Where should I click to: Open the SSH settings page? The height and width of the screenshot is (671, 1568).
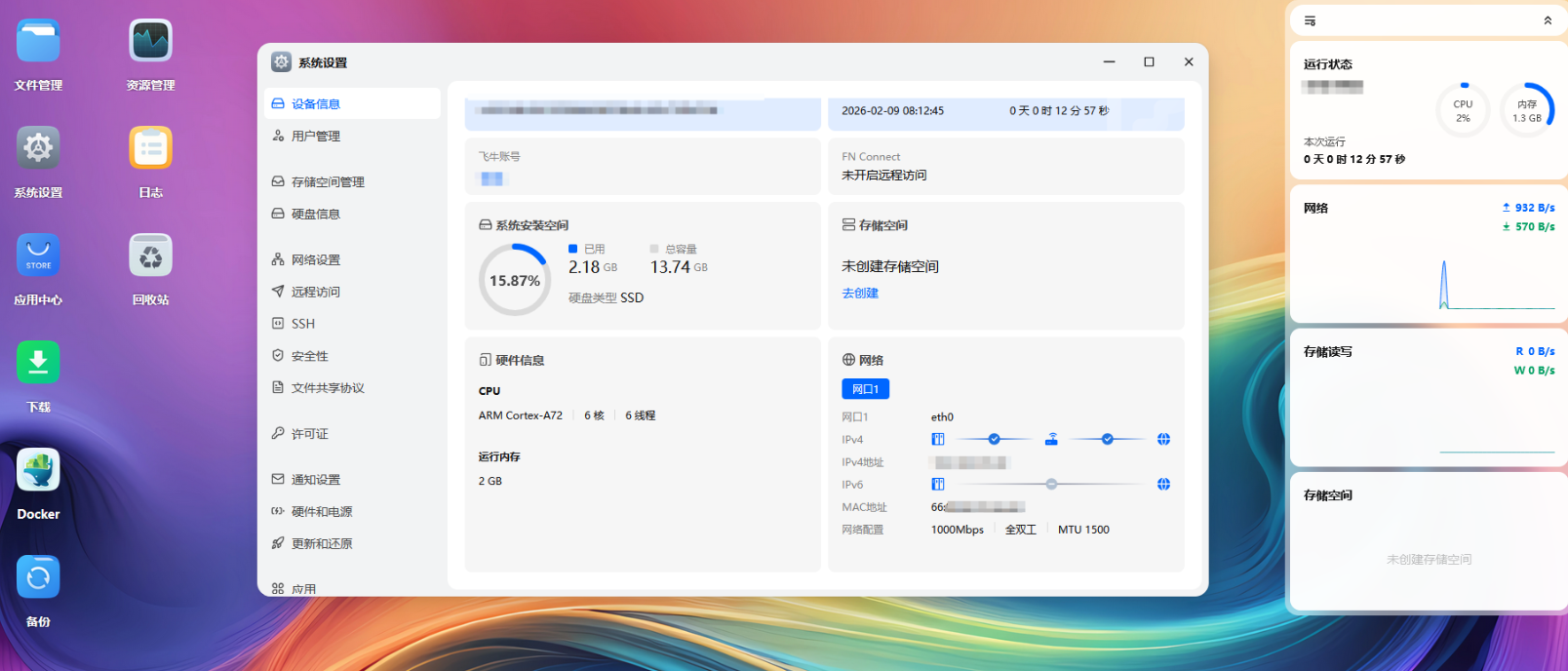[x=303, y=324]
